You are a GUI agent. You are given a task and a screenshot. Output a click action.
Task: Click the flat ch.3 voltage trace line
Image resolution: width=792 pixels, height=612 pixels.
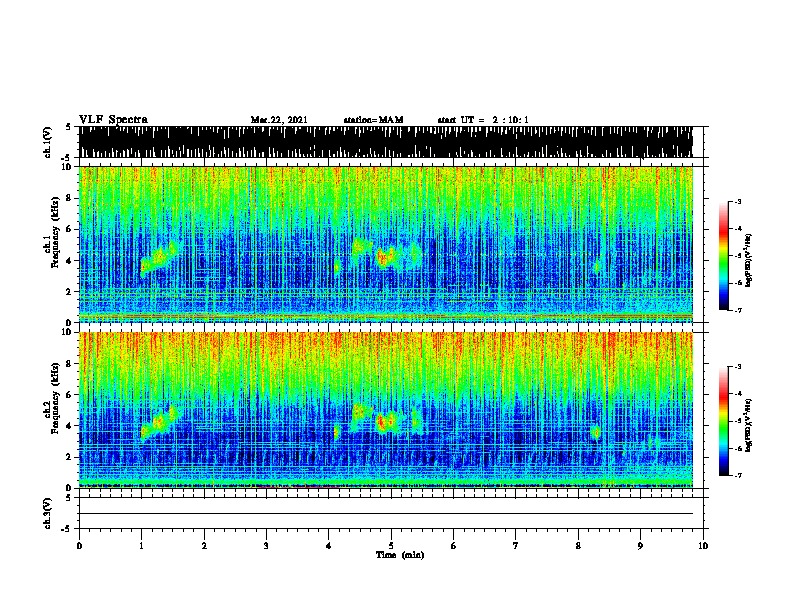[385, 514]
